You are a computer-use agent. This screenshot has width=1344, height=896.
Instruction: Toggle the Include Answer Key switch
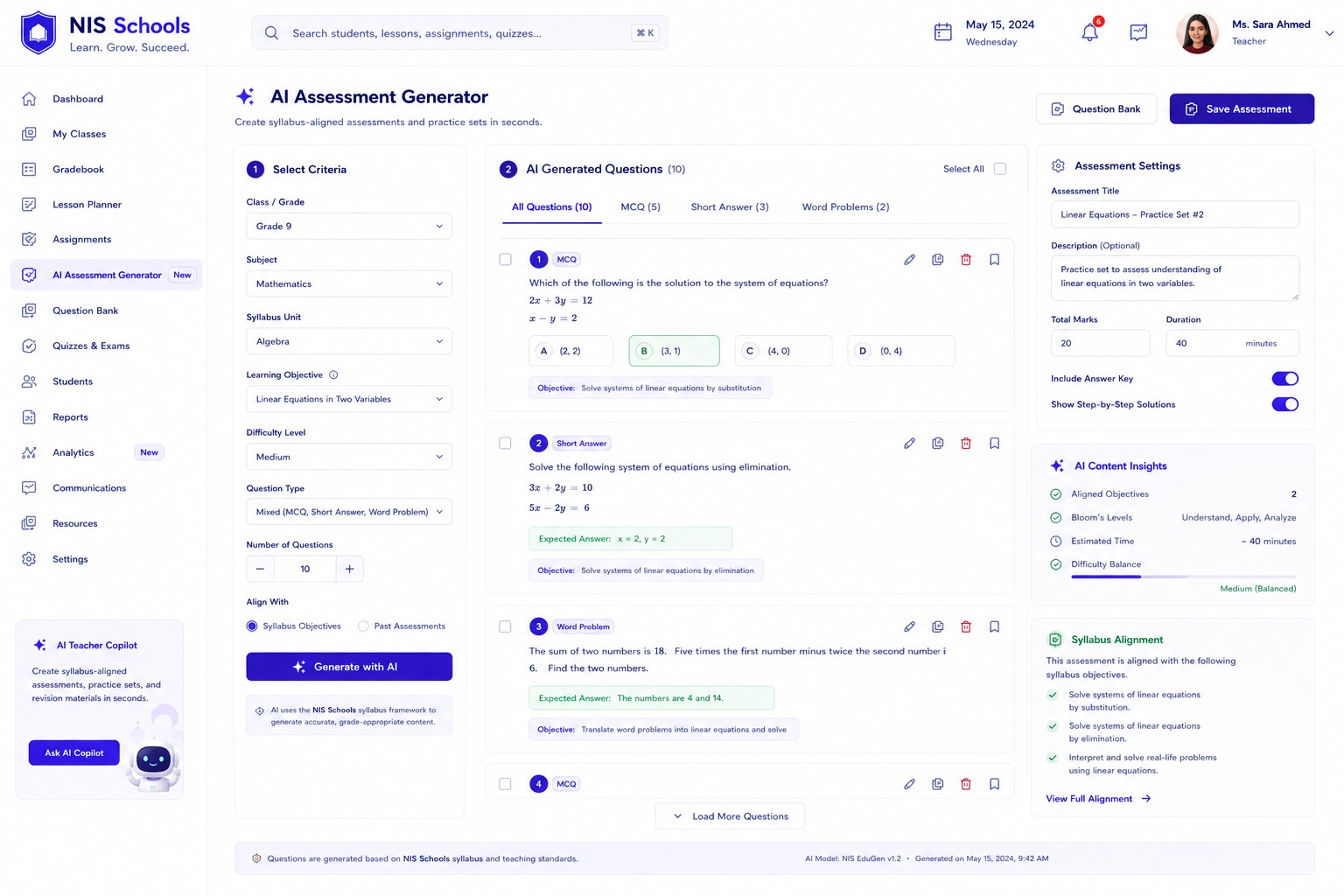point(1284,379)
